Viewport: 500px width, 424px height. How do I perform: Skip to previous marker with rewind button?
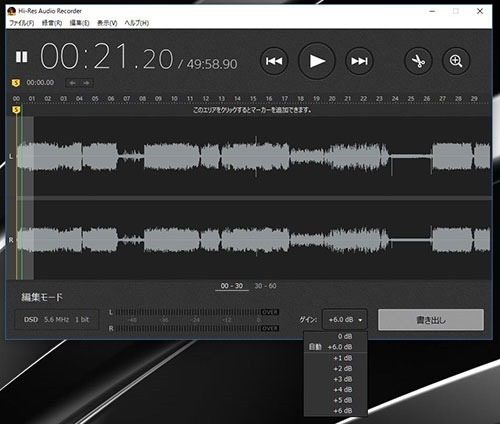click(274, 61)
